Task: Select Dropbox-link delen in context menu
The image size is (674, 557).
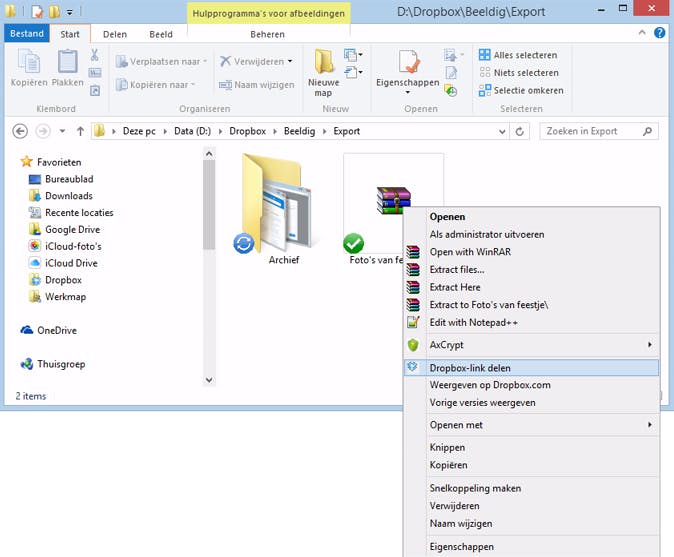Action: pos(470,368)
